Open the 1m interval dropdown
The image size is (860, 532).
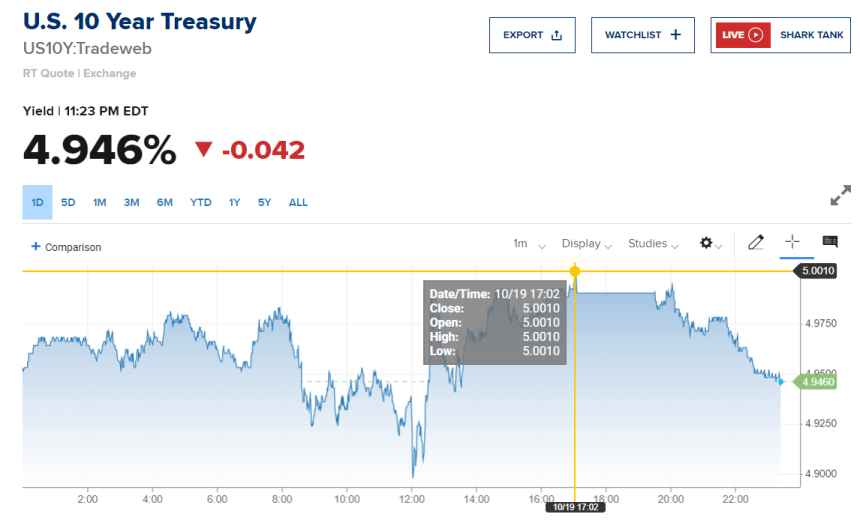click(529, 244)
